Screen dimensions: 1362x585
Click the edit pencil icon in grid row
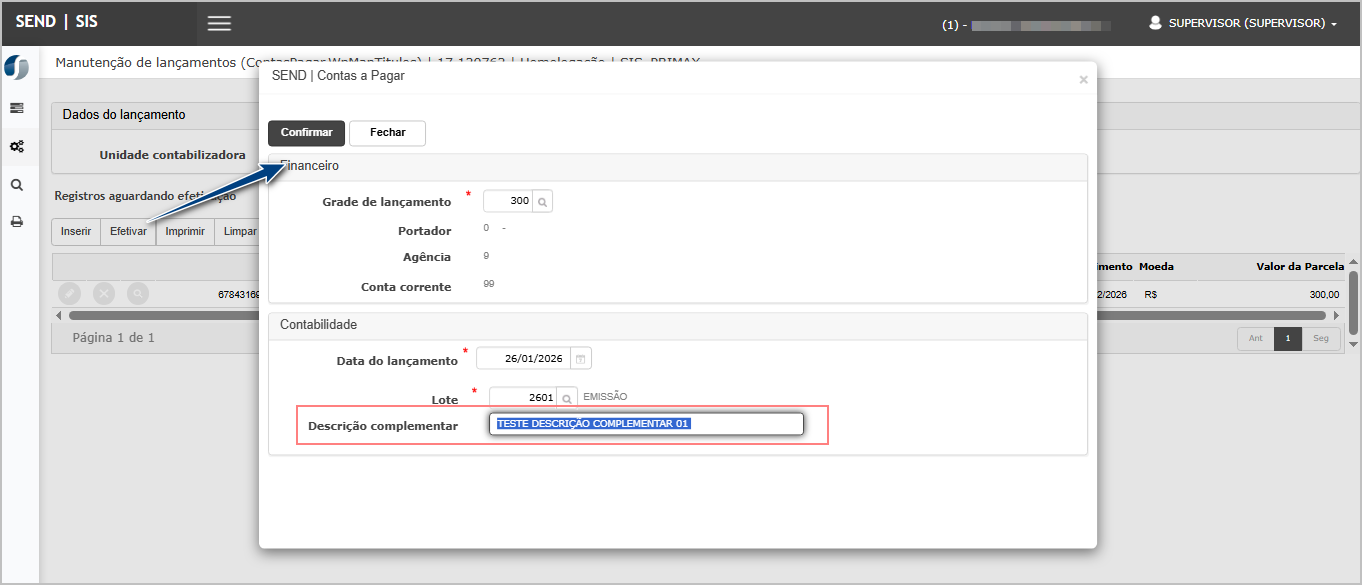pos(69,294)
